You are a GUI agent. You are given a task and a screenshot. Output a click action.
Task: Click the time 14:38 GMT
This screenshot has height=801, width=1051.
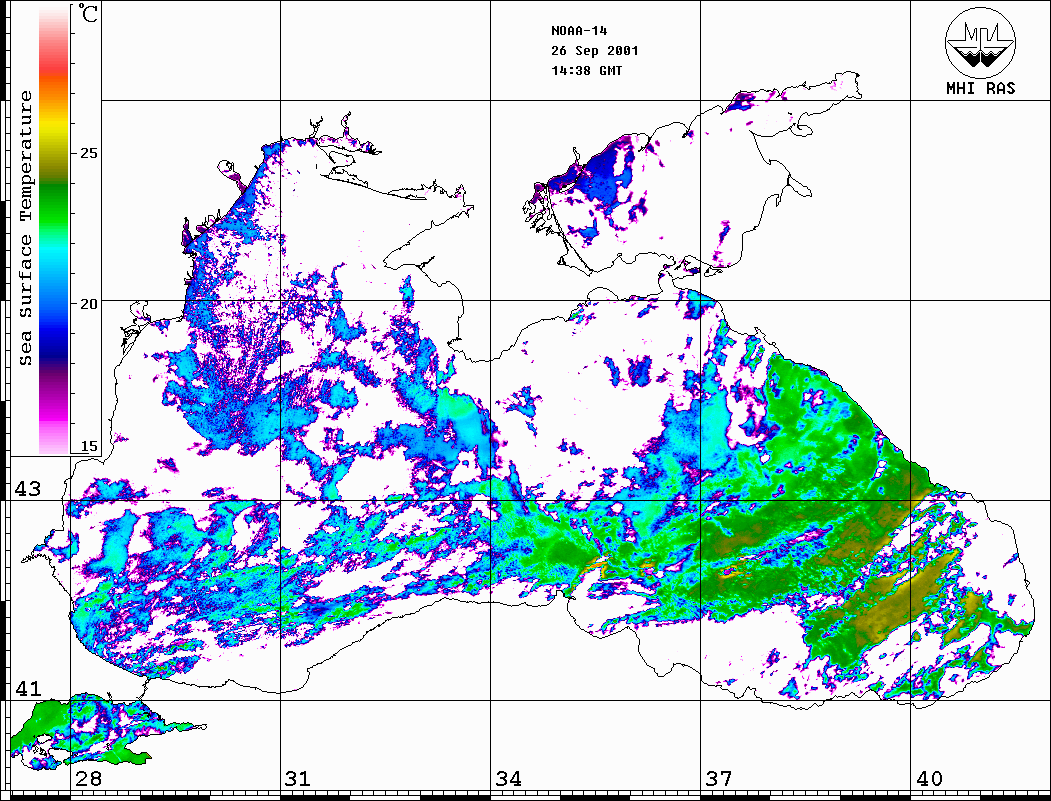click(586, 70)
